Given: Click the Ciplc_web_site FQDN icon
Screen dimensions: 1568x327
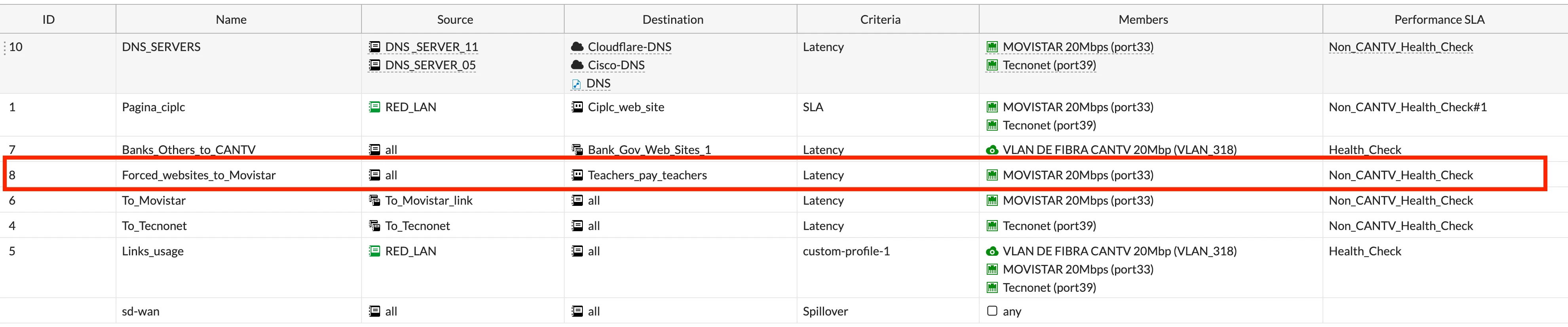Looking at the screenshot, I should [x=577, y=107].
